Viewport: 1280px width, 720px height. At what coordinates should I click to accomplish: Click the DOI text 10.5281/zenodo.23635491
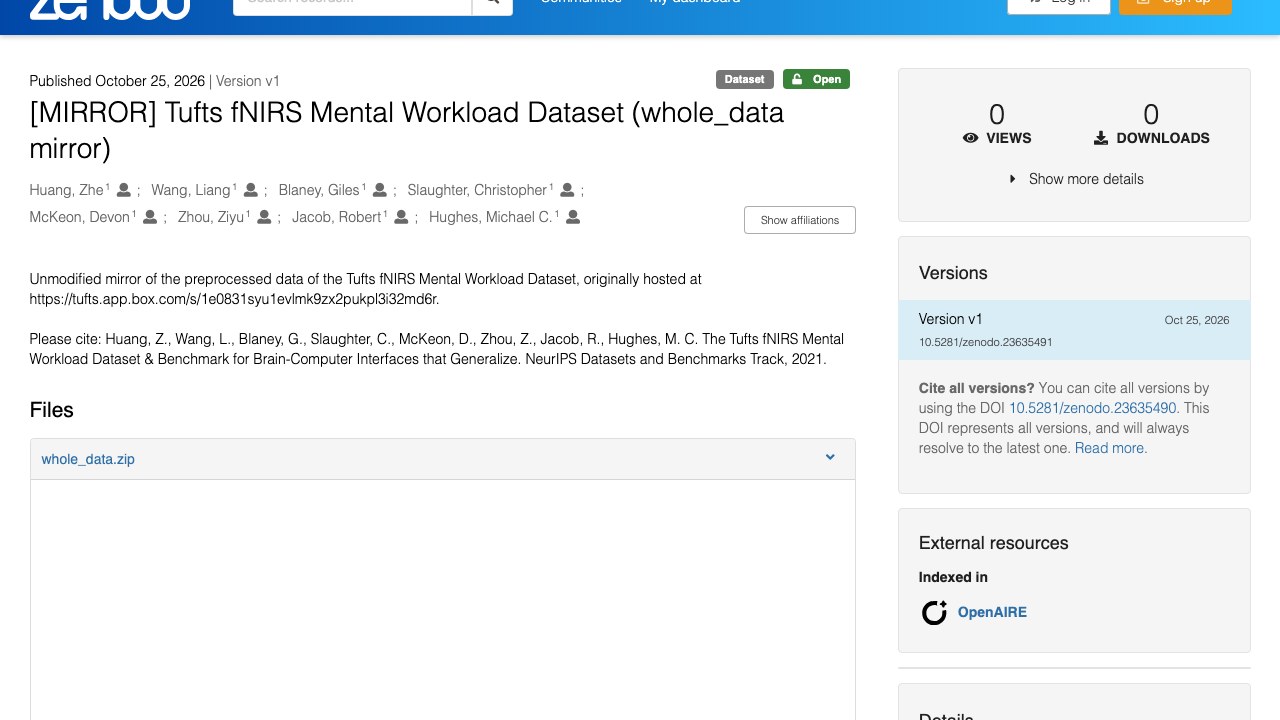click(x=985, y=342)
